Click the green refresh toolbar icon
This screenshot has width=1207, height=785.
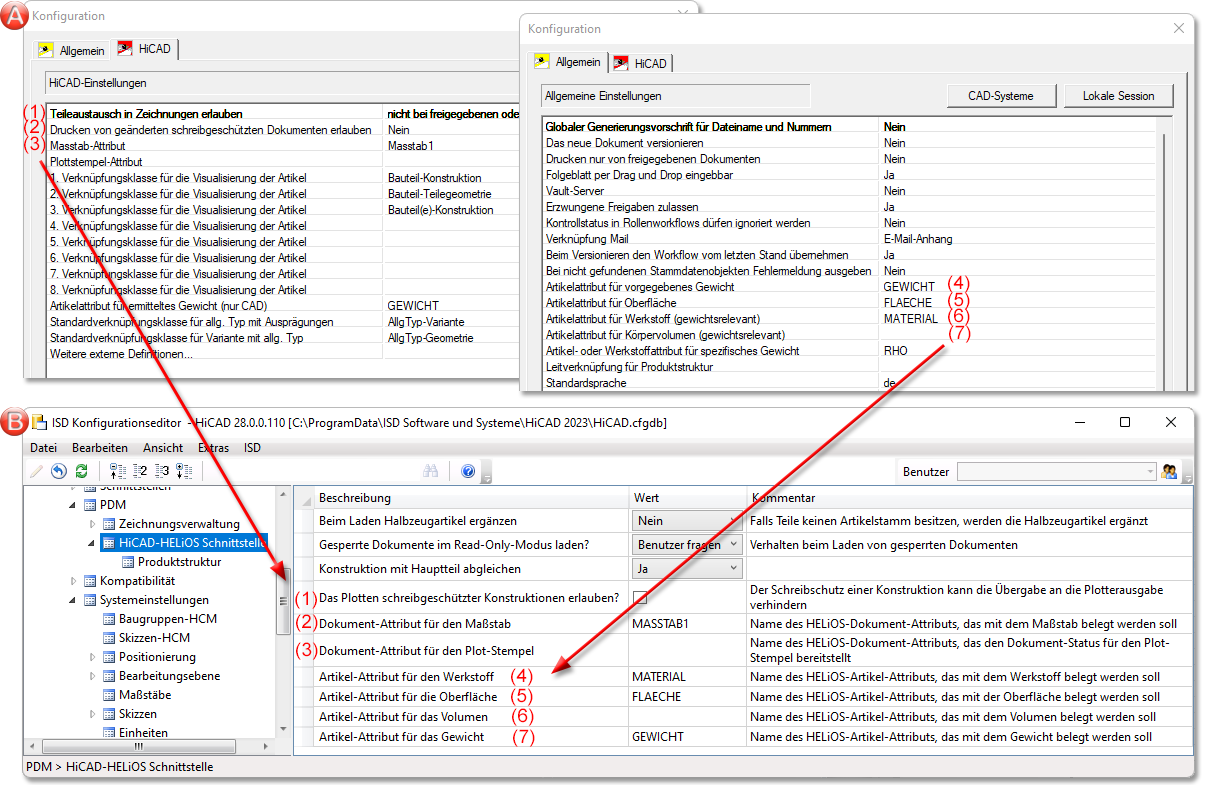pyautogui.click(x=81, y=471)
